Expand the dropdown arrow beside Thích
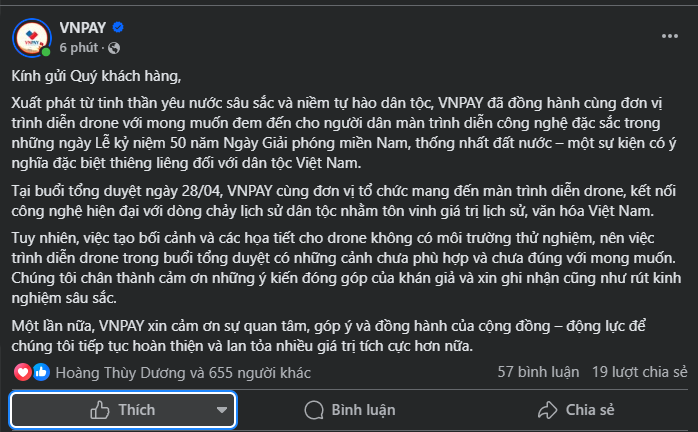 (222, 410)
